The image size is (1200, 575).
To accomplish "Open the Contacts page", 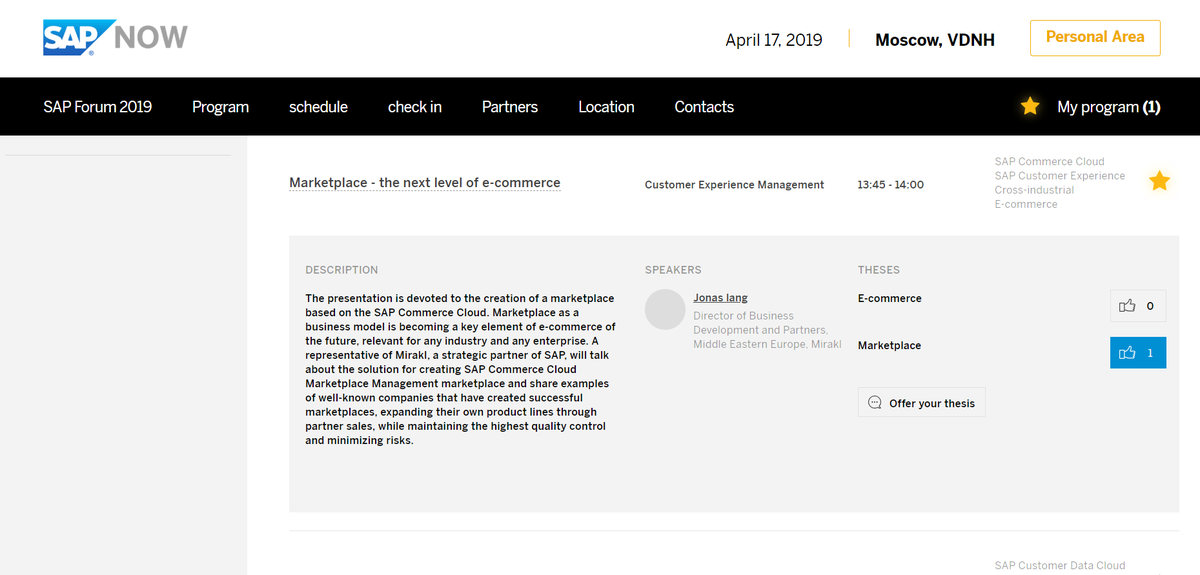I will click(x=704, y=107).
